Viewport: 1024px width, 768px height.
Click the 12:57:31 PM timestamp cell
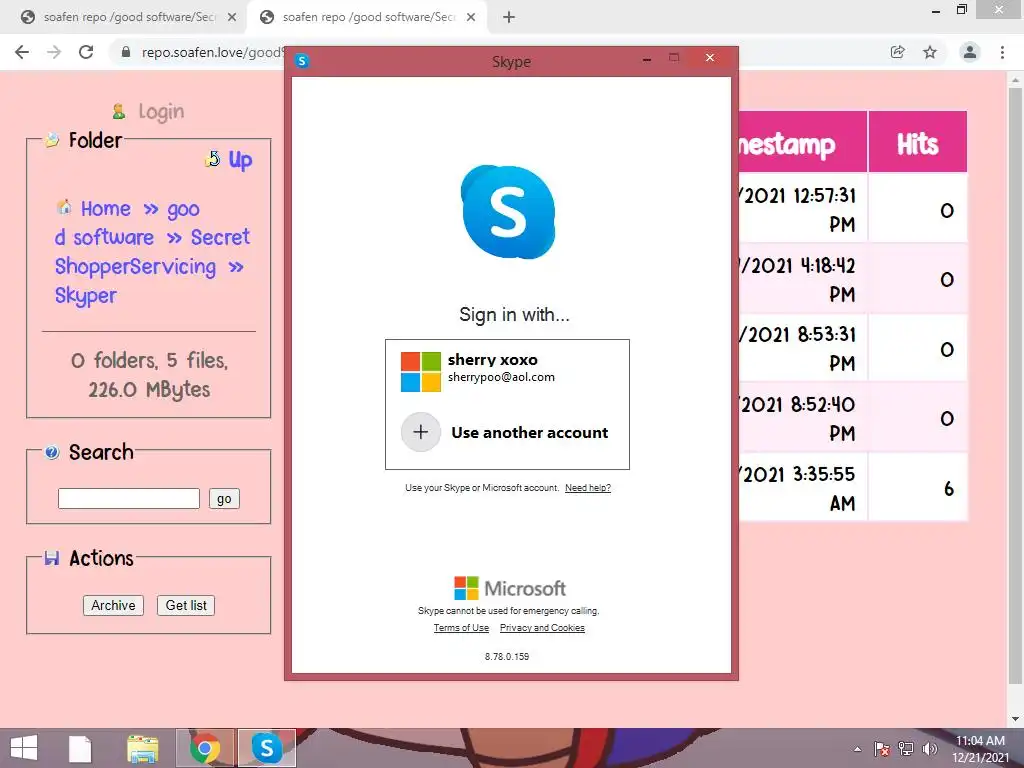point(803,208)
